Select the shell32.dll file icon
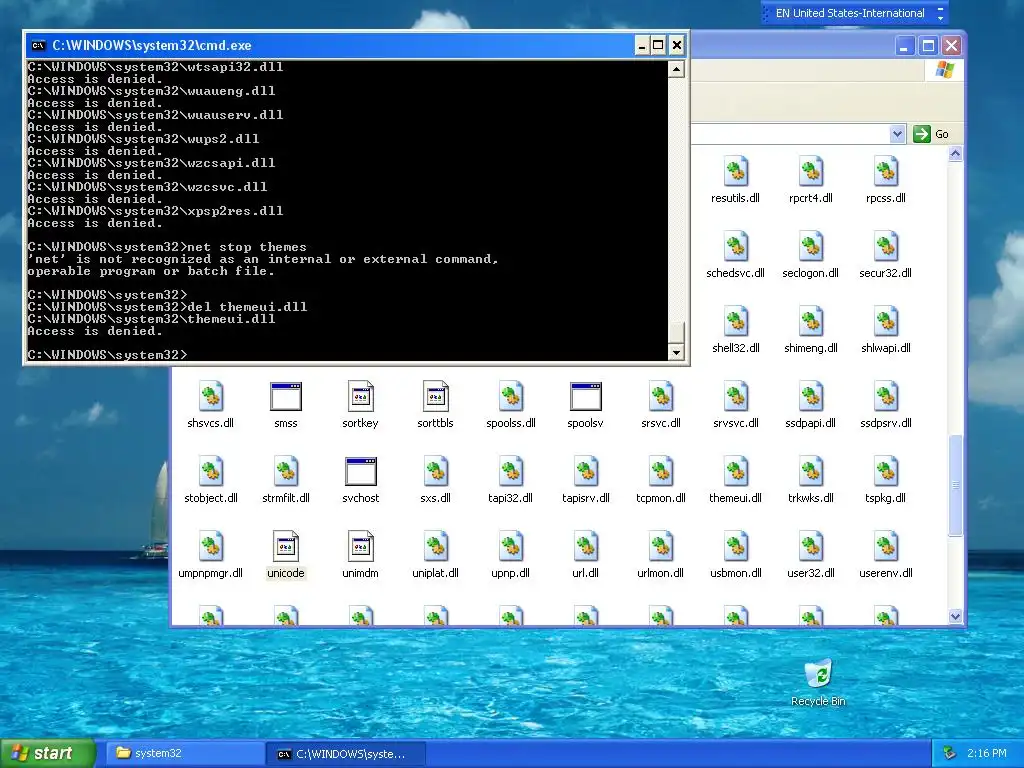This screenshot has height=768, width=1024. (x=735, y=321)
